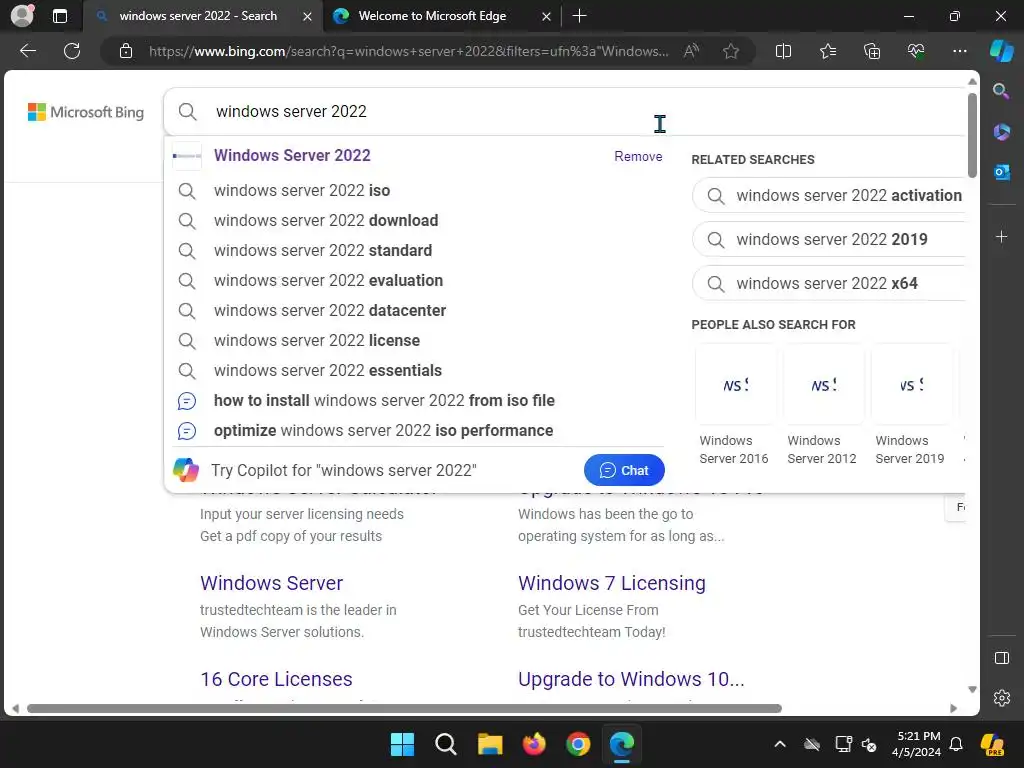The height and width of the screenshot is (768, 1024).
Task: Open Edge Settings and more menu
Action: pyautogui.click(x=959, y=51)
